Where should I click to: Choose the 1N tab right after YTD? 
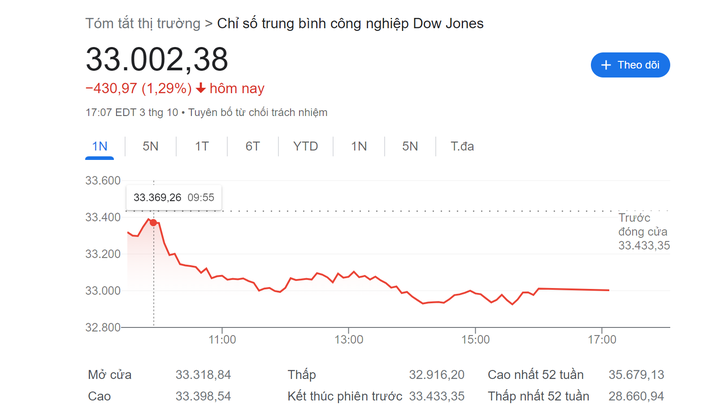tap(359, 146)
